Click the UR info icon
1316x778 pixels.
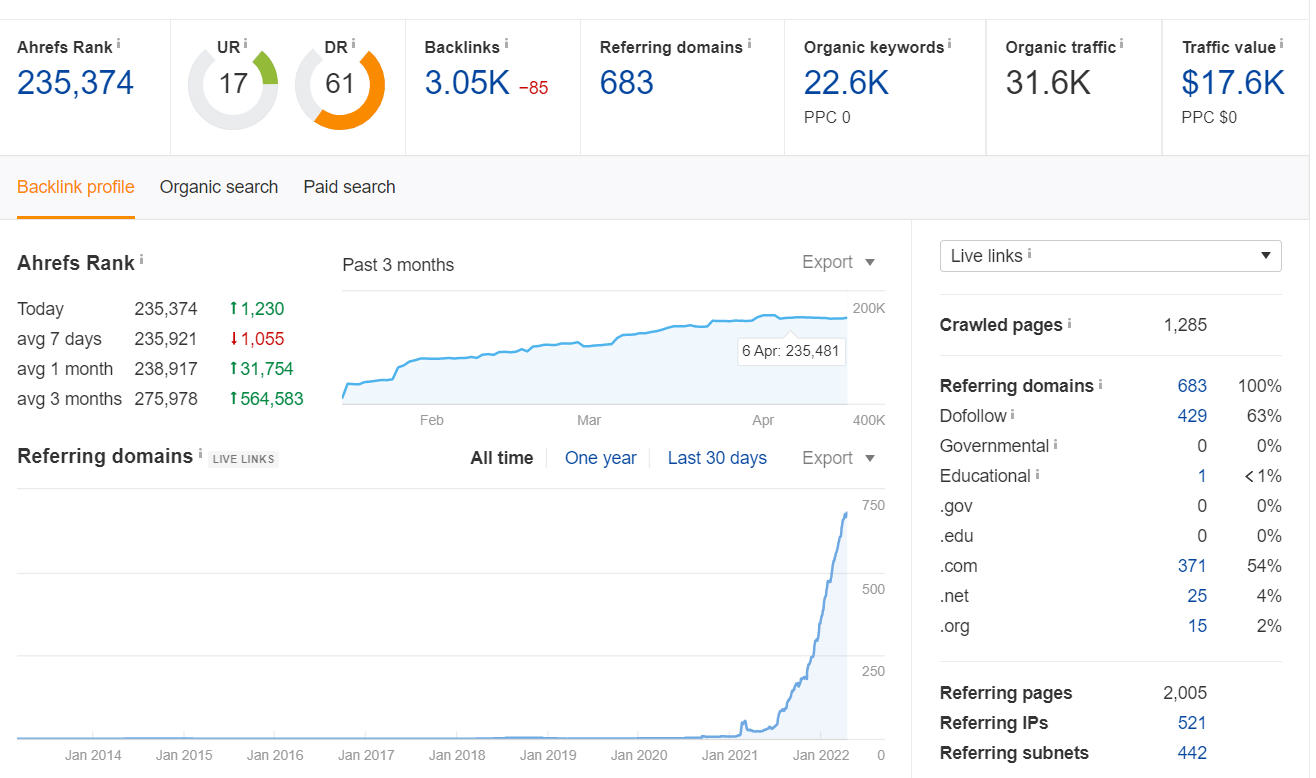245,43
